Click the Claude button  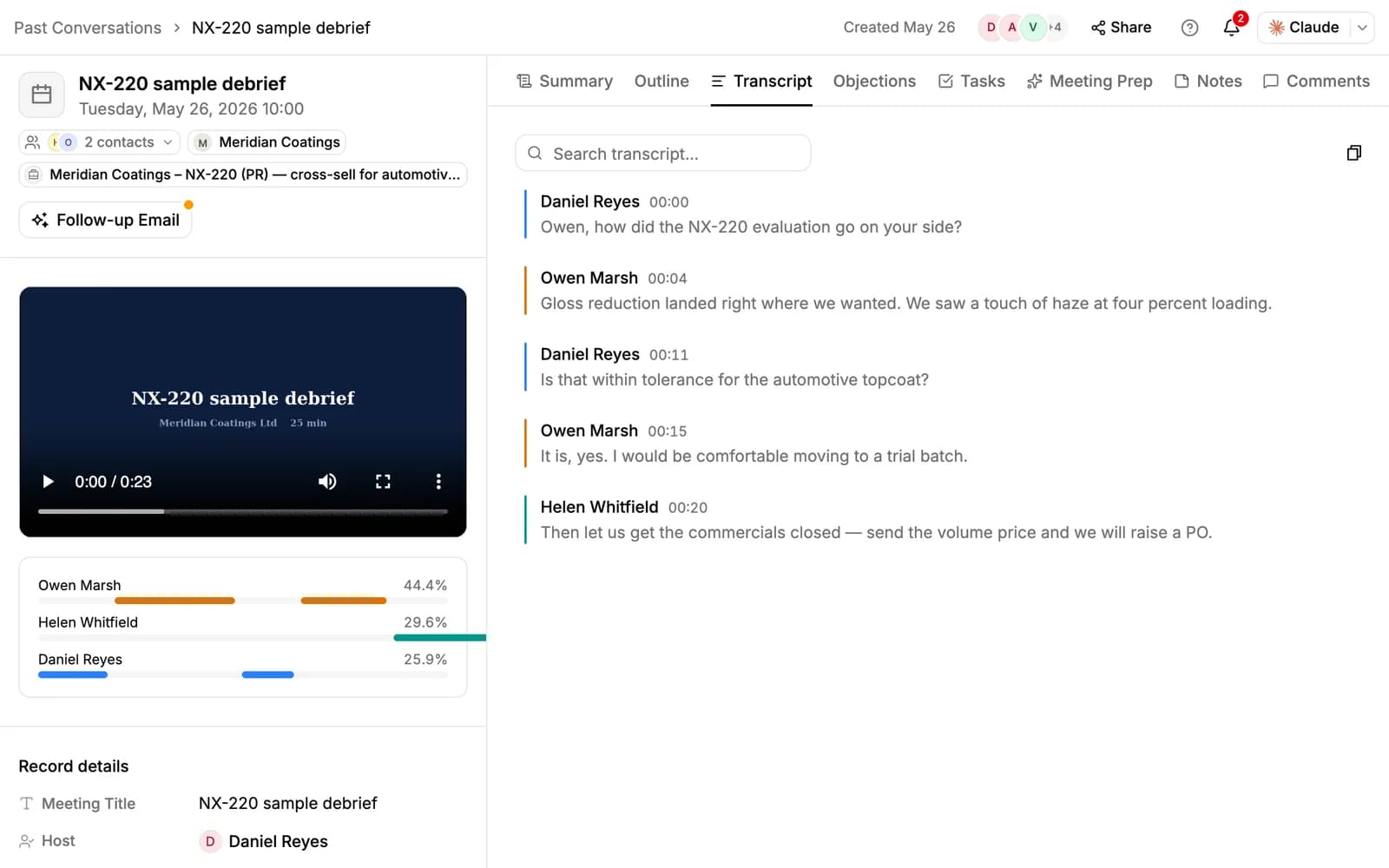pyautogui.click(x=1304, y=28)
